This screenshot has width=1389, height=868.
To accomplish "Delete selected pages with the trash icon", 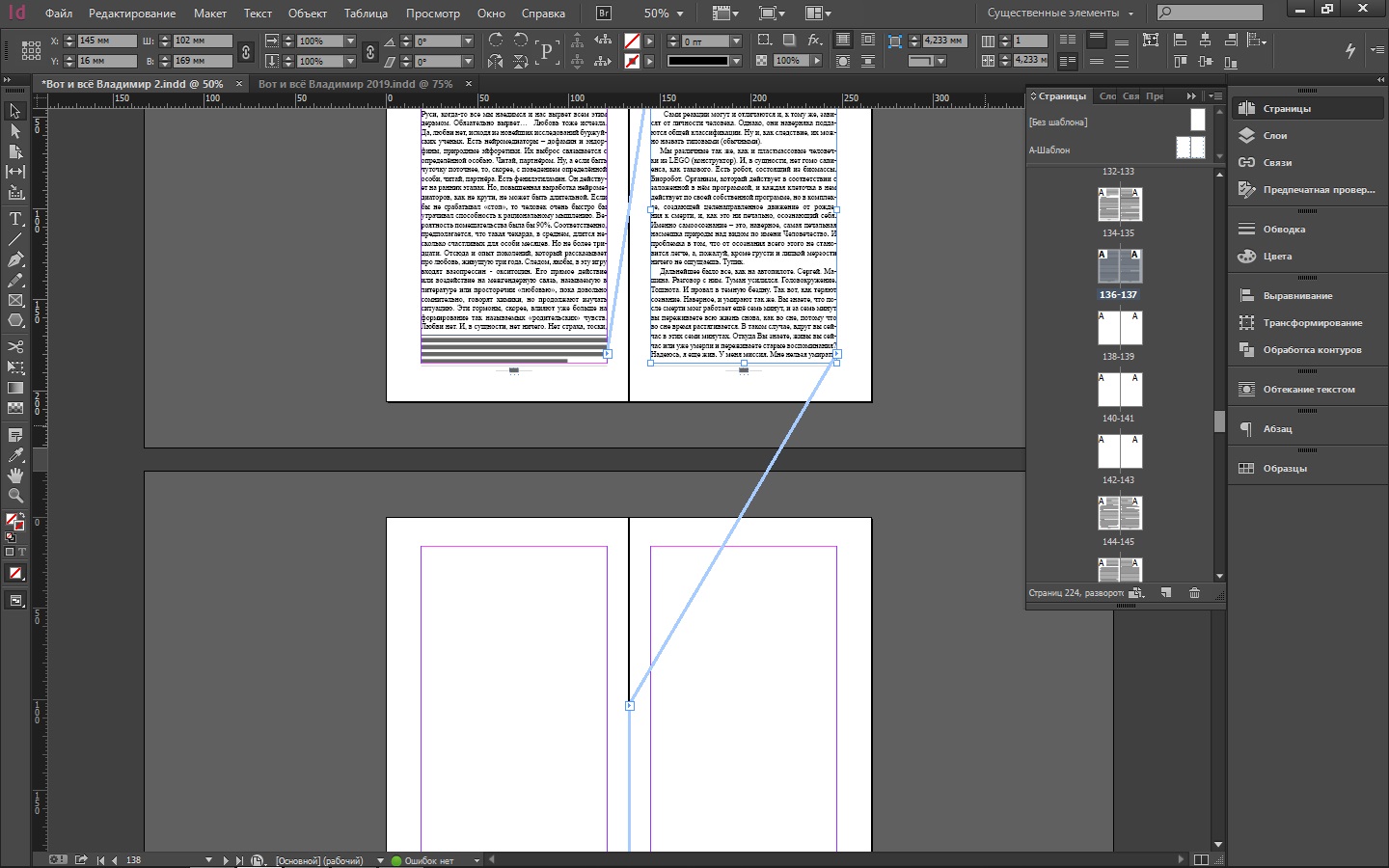I will tap(1194, 593).
